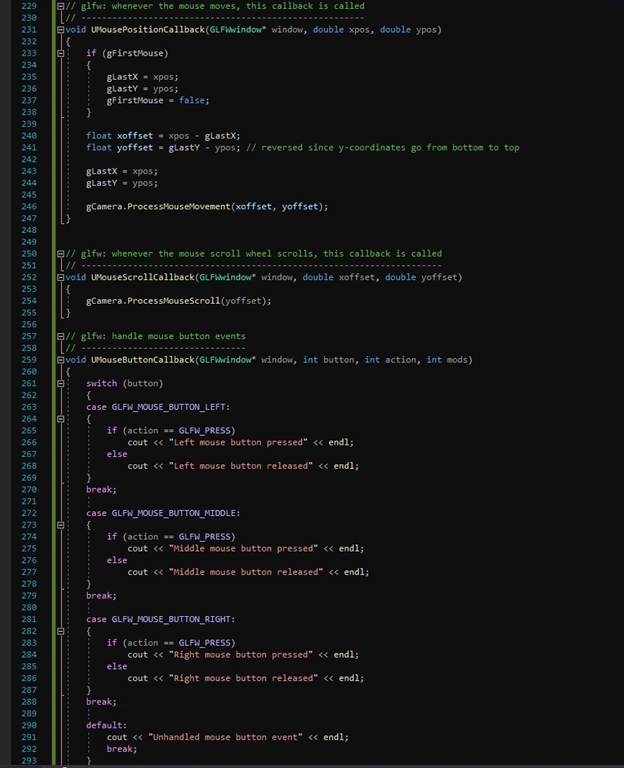Click string "Middle mouse button released"
Viewport: 624px width, 768px height.
[x=246, y=572]
